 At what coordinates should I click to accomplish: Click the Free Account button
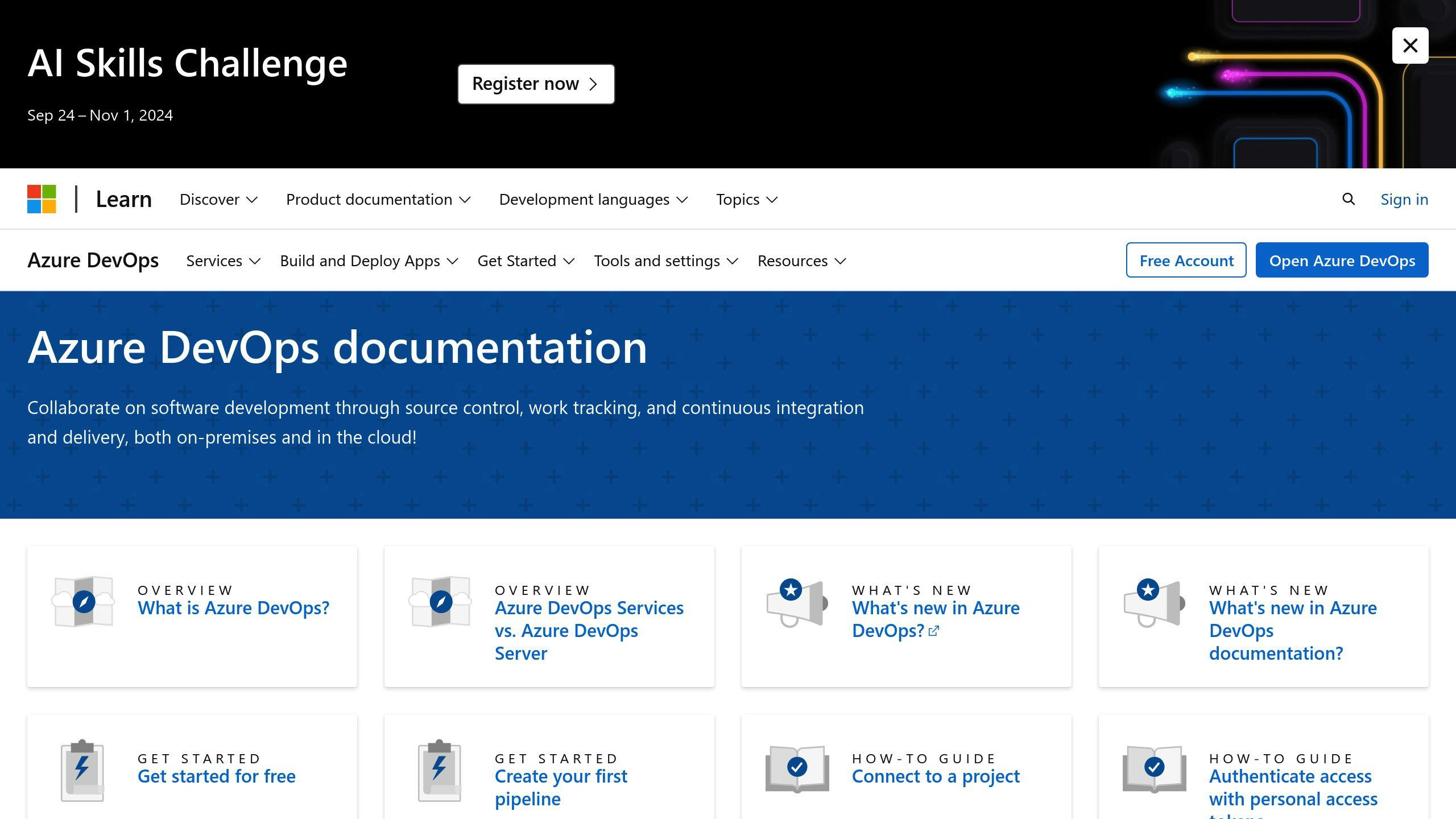click(x=1186, y=260)
